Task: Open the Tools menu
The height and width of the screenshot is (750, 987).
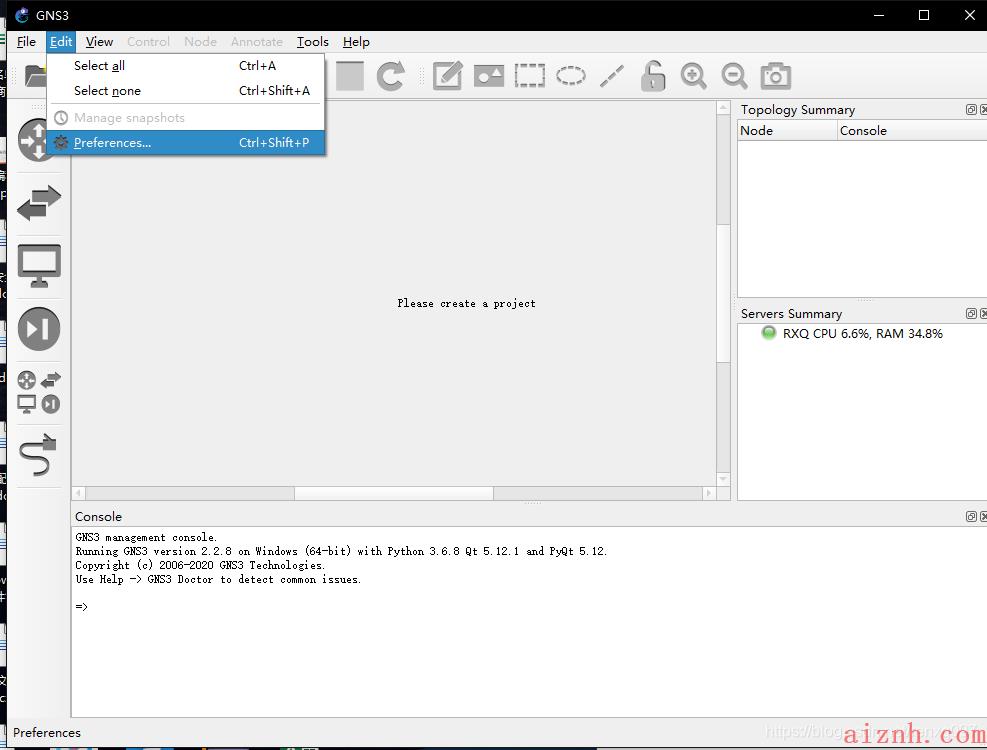Action: click(x=312, y=42)
